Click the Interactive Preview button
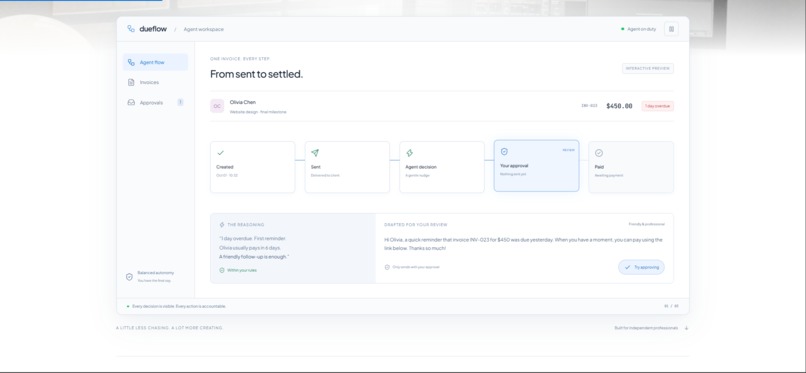The image size is (806, 373). pyautogui.click(x=648, y=68)
